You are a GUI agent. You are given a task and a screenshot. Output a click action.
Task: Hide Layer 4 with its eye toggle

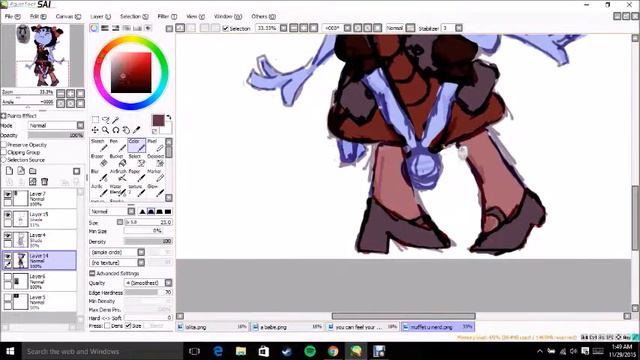pyautogui.click(x=8, y=236)
